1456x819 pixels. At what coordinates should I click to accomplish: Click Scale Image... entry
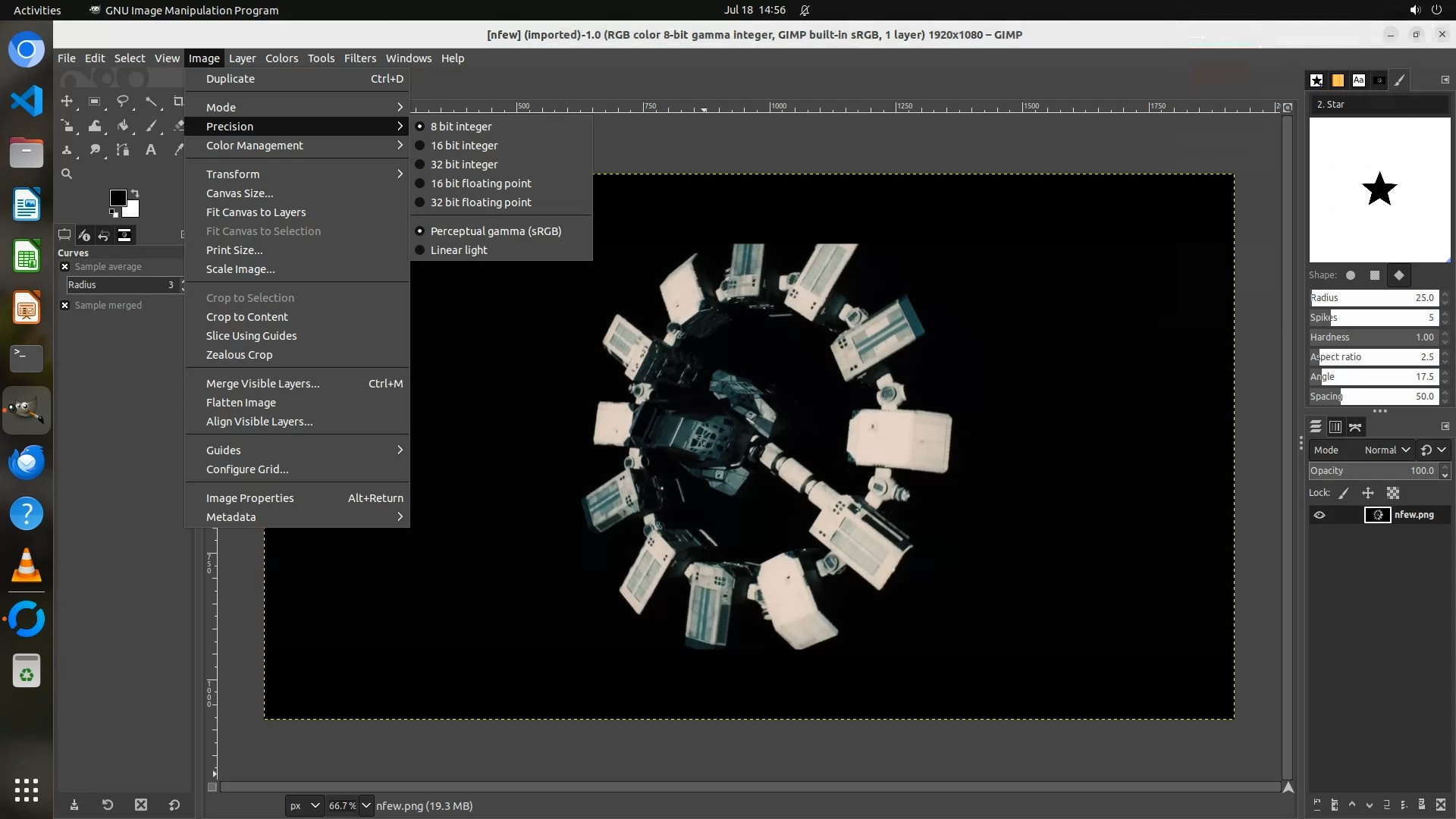click(240, 269)
